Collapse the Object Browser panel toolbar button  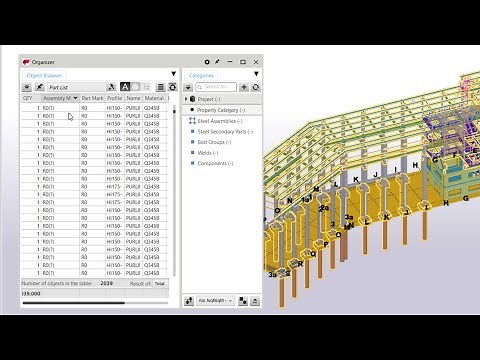(x=27, y=87)
